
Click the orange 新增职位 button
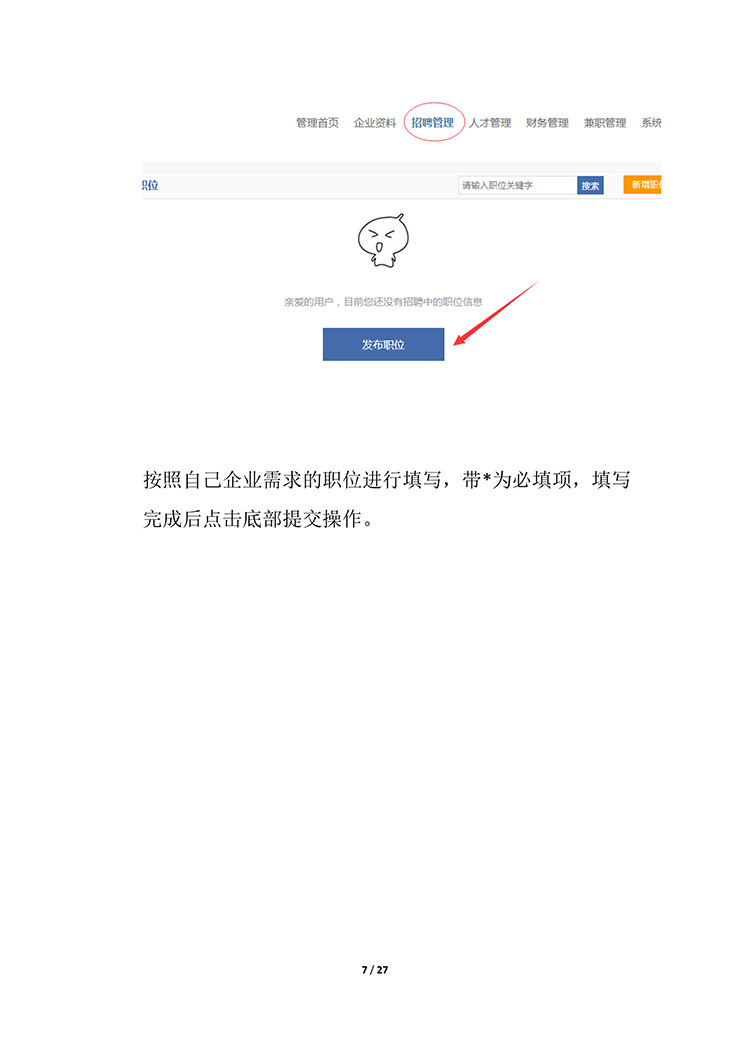tap(643, 185)
